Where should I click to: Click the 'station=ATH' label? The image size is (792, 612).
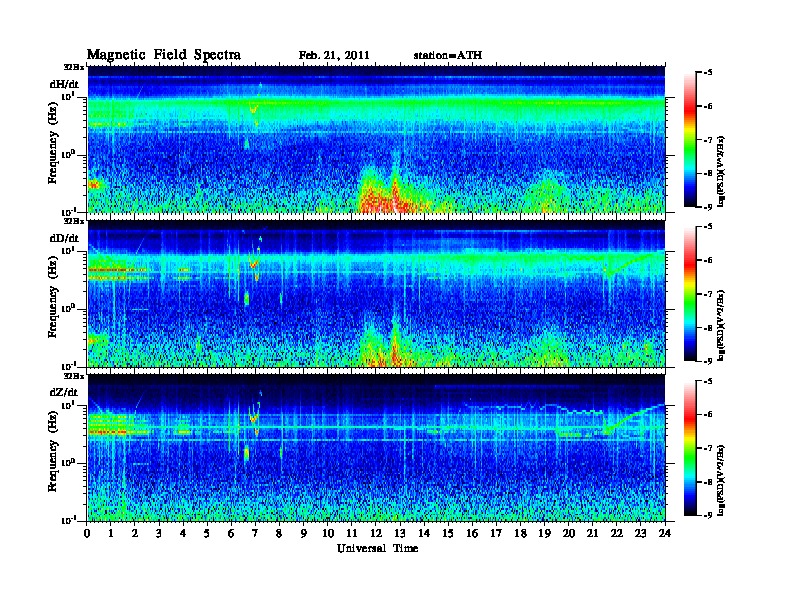(x=448, y=55)
